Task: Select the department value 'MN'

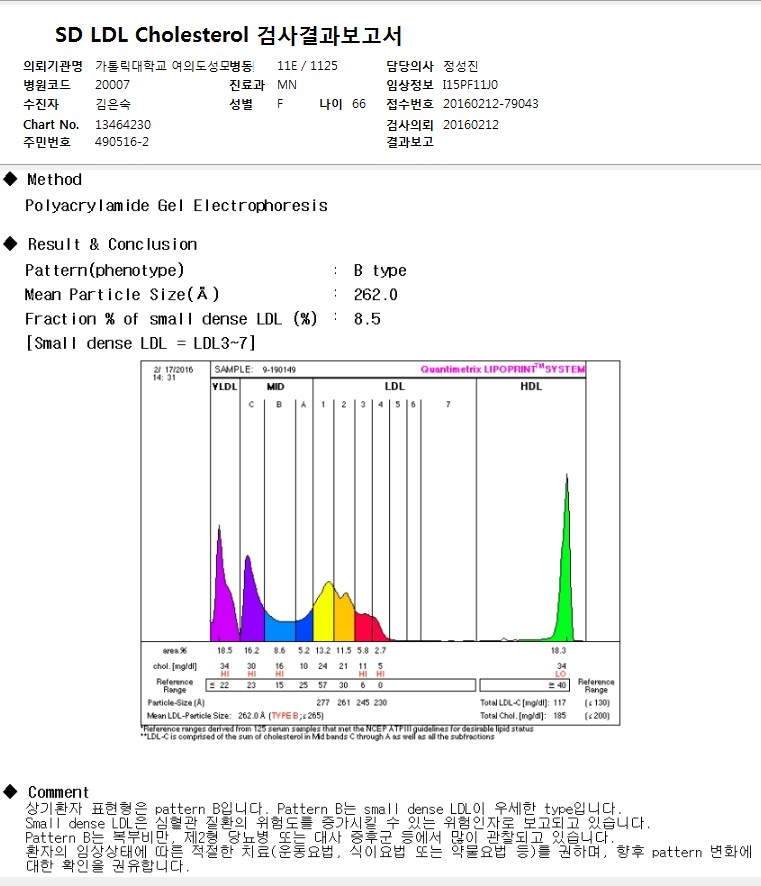Action: coord(286,85)
